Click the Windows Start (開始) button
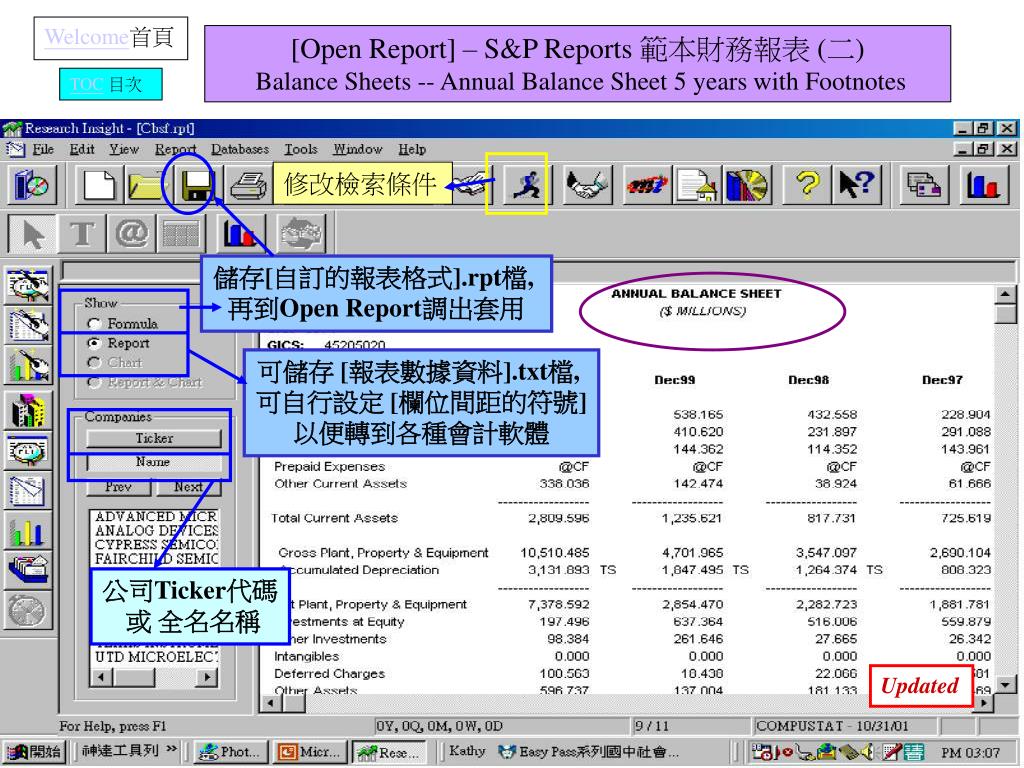The image size is (1024, 768). [x=37, y=752]
